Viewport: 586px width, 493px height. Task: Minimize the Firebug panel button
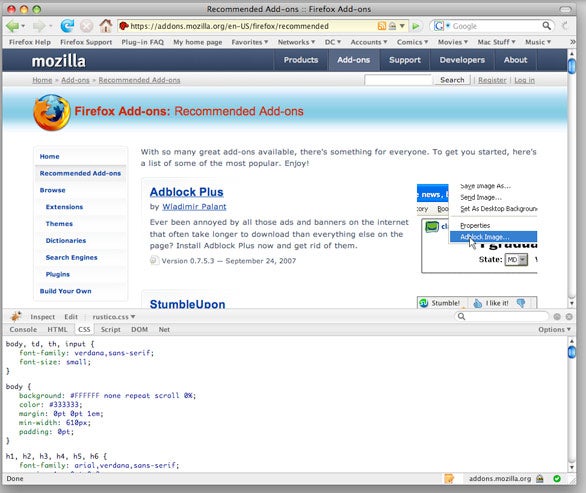(557, 317)
